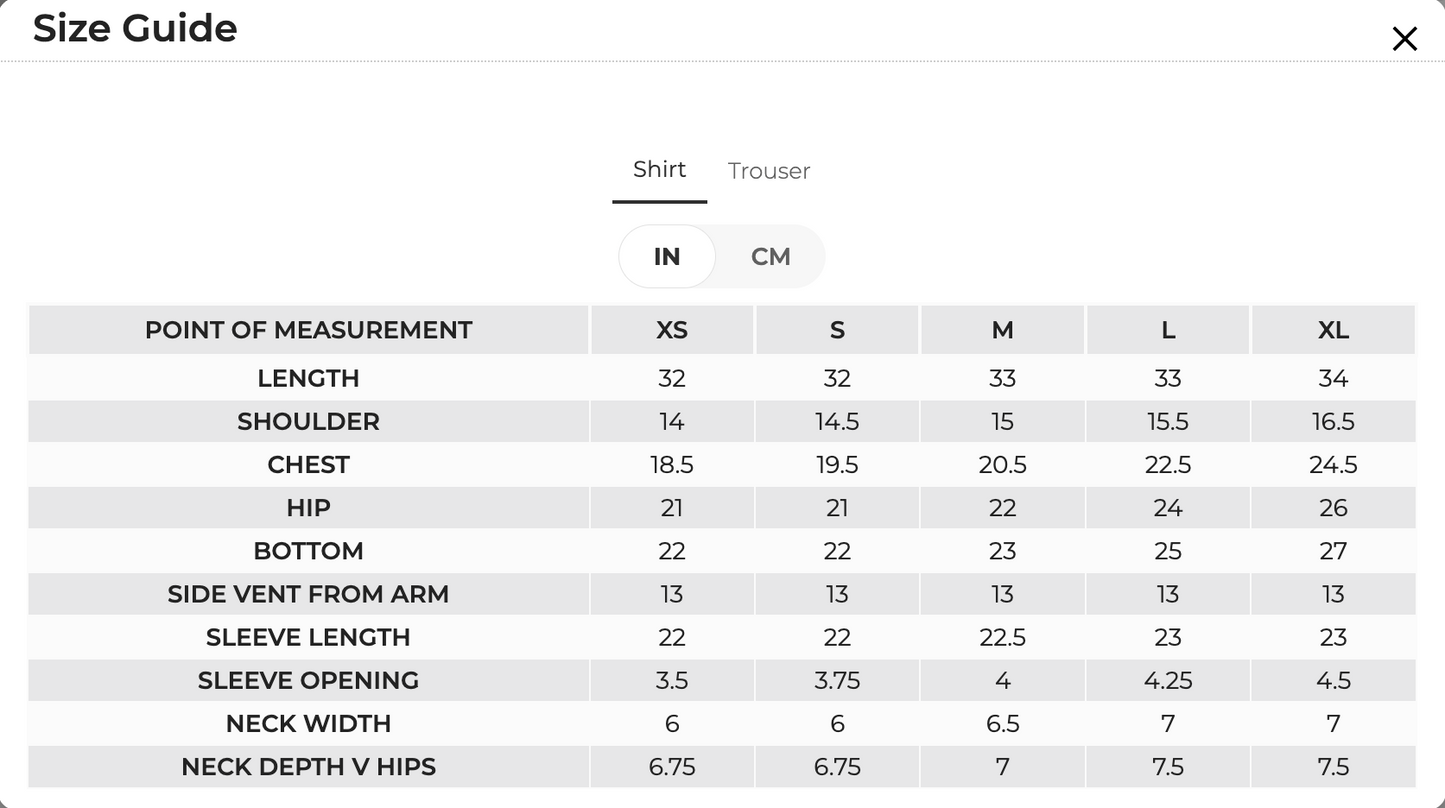
Task: Click the S size column header
Action: [837, 330]
